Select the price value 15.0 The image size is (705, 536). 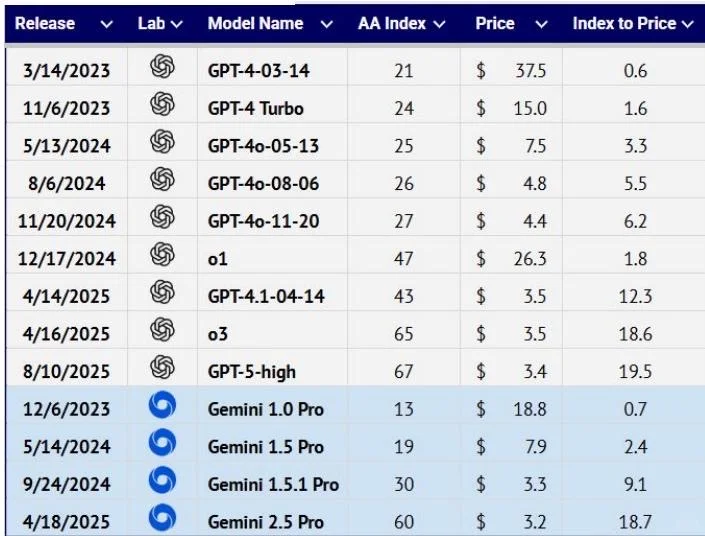tap(531, 109)
